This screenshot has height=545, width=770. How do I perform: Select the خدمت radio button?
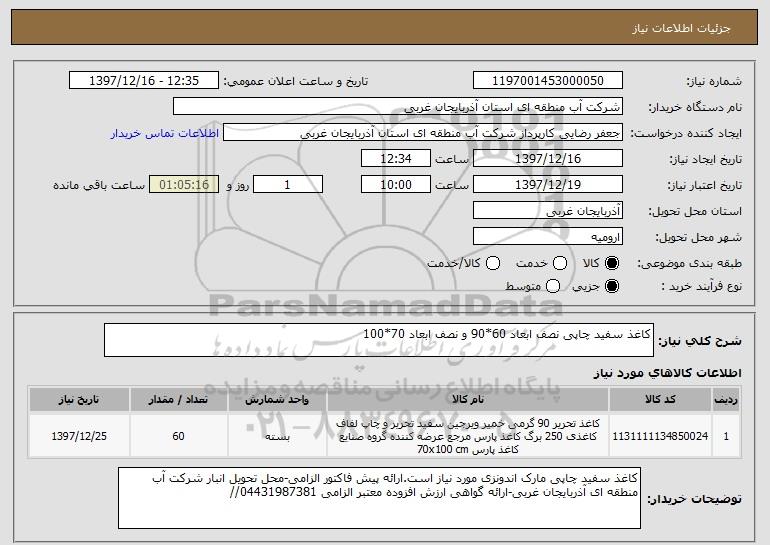pos(560,264)
